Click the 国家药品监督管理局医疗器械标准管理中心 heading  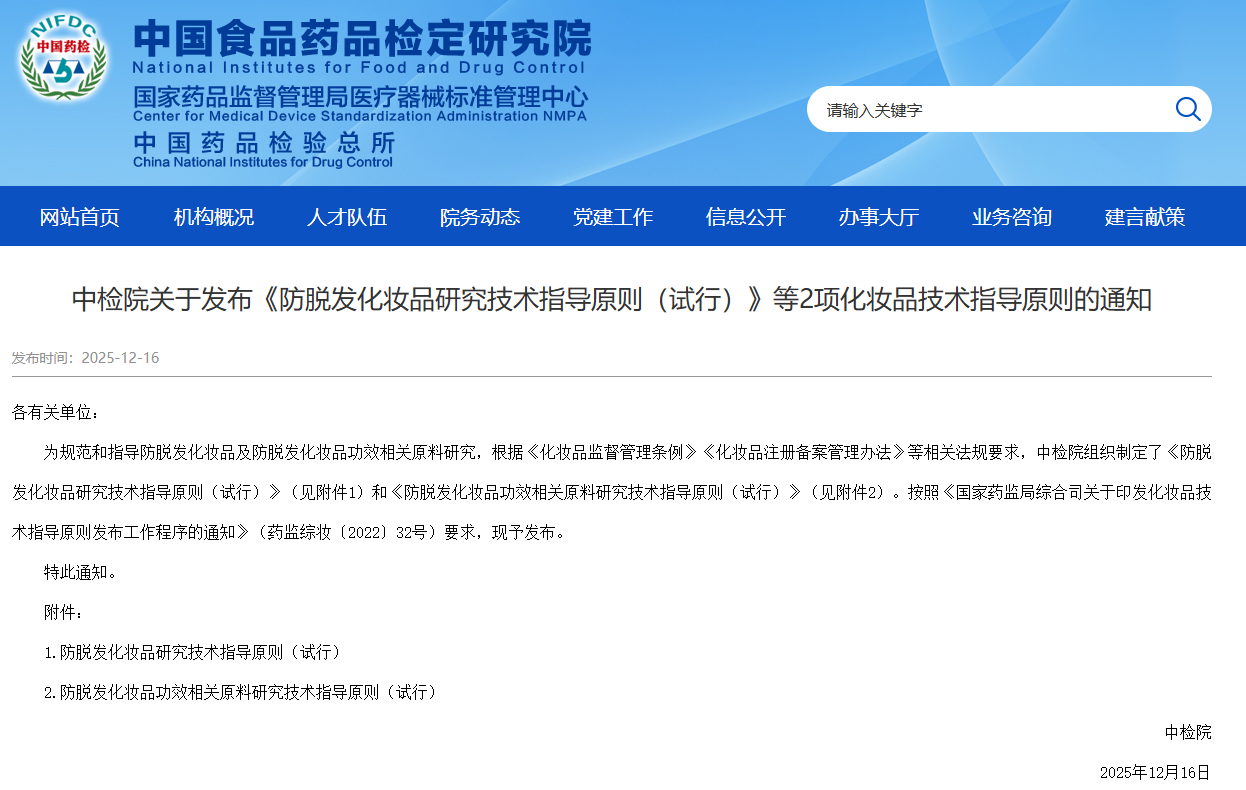(x=360, y=98)
